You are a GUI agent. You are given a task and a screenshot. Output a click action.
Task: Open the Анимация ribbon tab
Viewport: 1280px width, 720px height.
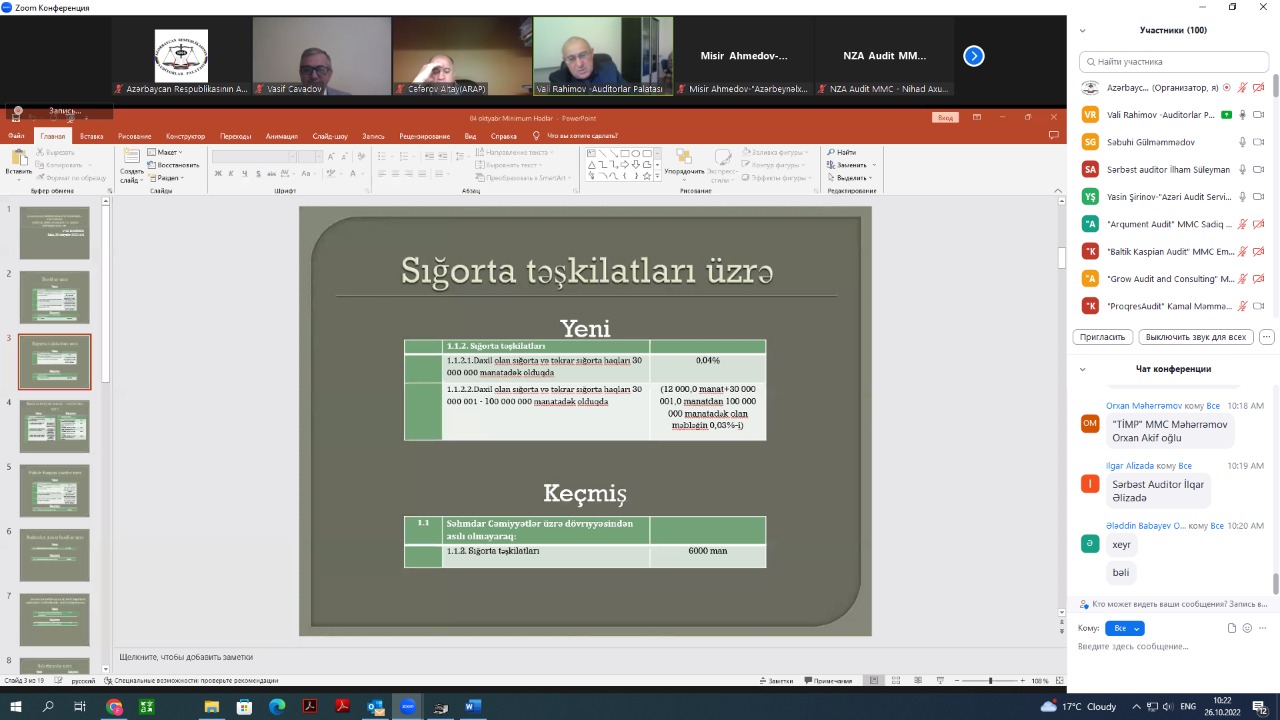[281, 136]
